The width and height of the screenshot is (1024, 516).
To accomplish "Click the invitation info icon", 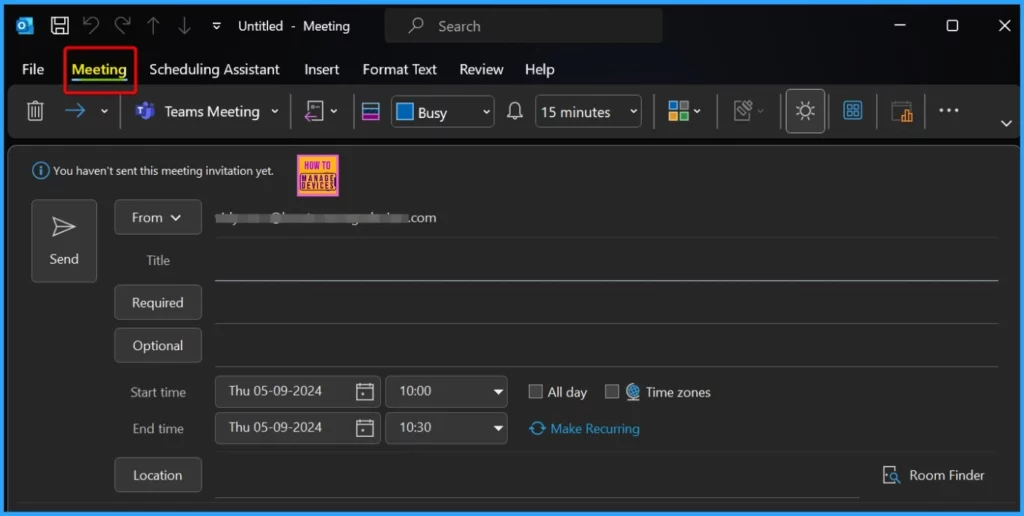I will [40, 170].
